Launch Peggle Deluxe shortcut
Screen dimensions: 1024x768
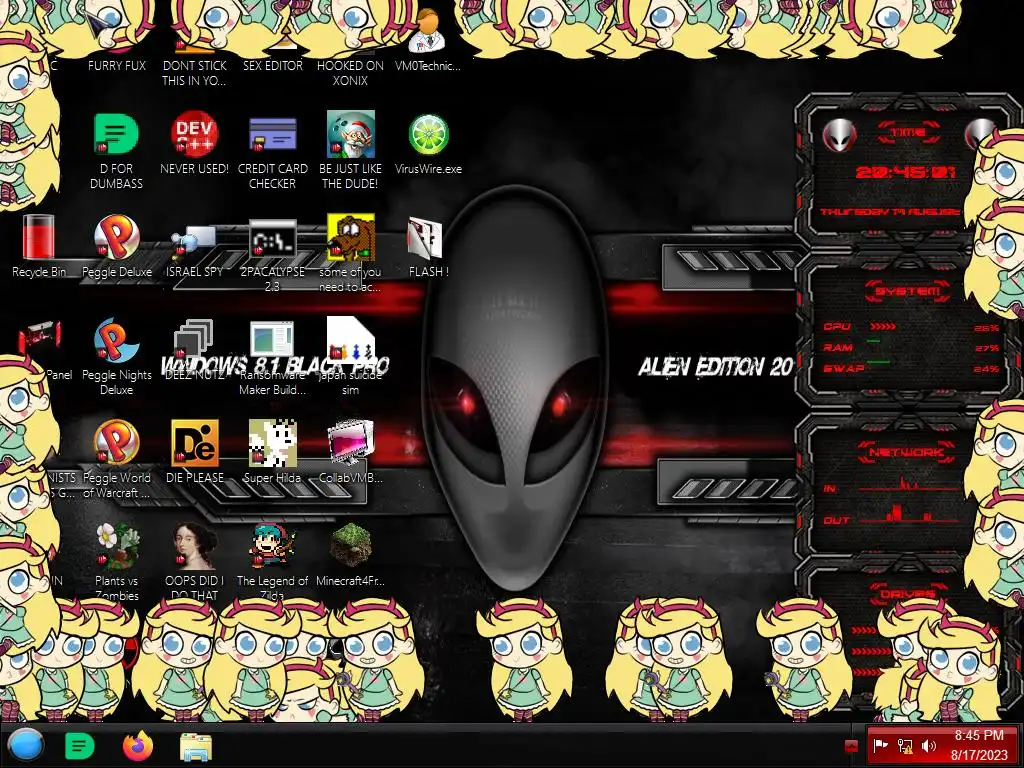(x=116, y=238)
